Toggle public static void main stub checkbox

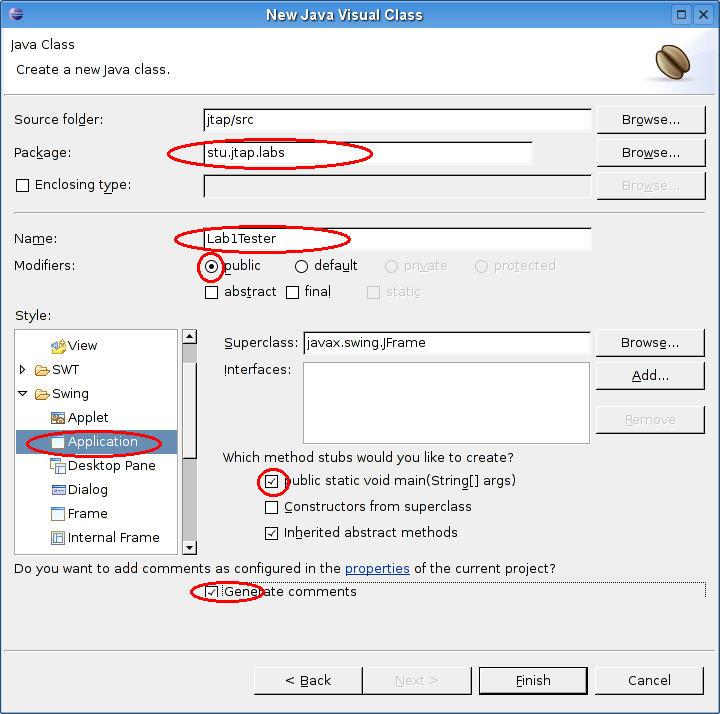(271, 482)
